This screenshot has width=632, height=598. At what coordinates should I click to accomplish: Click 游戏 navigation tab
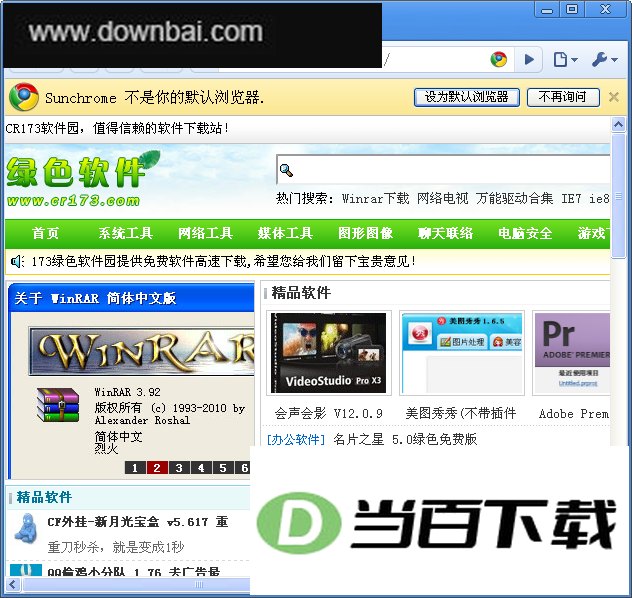593,233
